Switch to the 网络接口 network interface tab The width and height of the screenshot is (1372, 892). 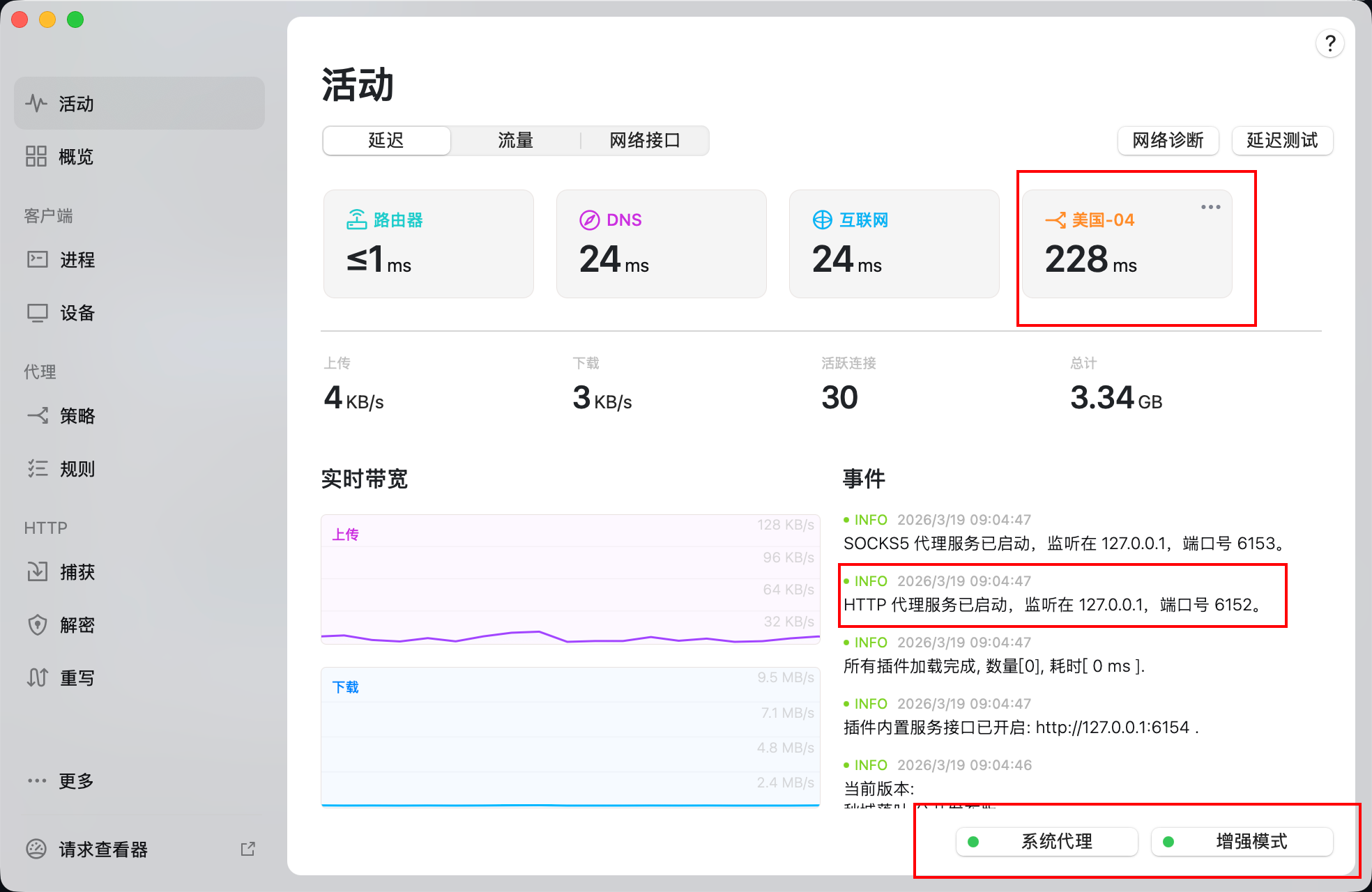(x=645, y=140)
